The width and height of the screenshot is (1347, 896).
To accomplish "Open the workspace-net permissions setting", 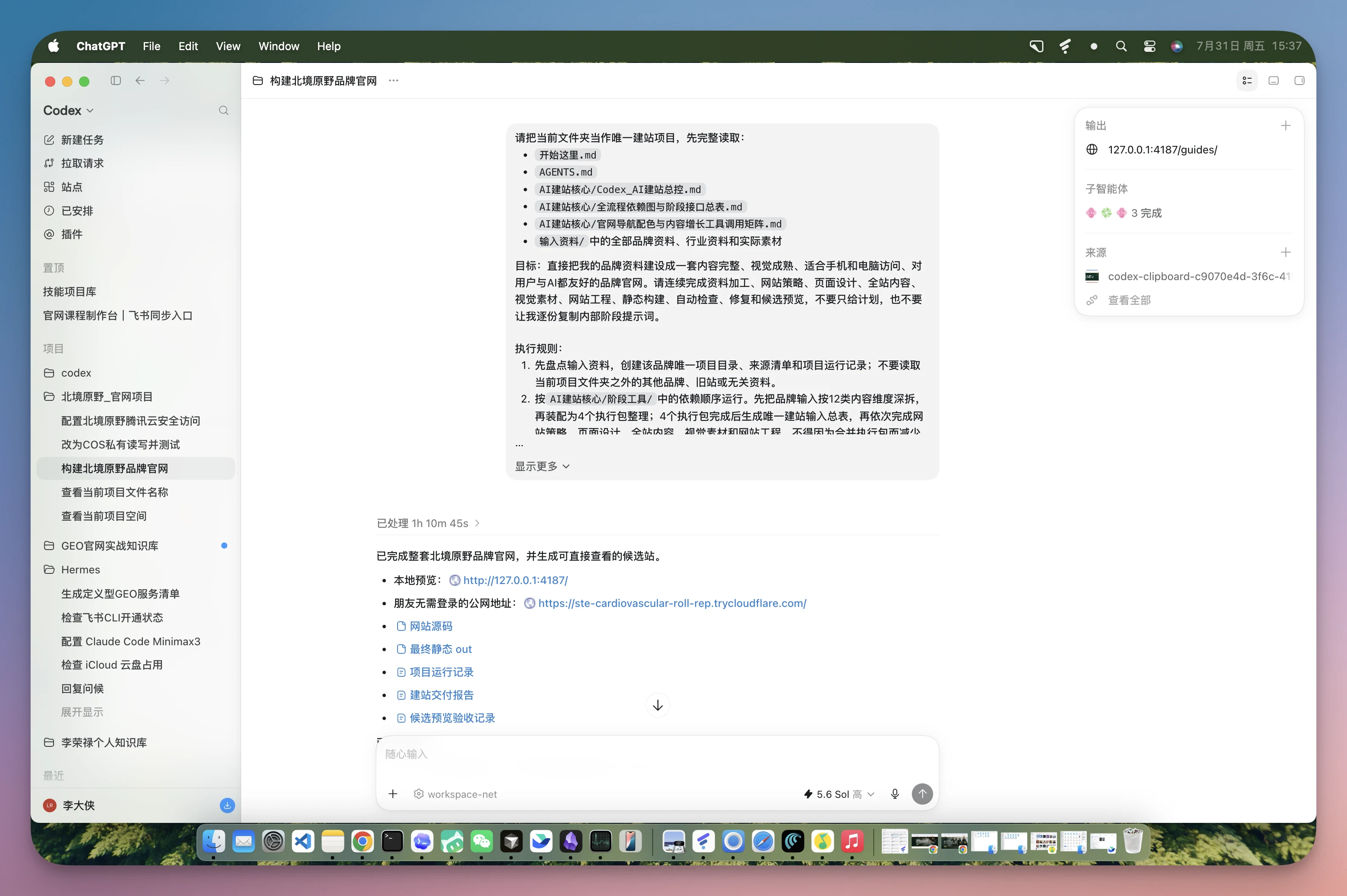I will [455, 794].
